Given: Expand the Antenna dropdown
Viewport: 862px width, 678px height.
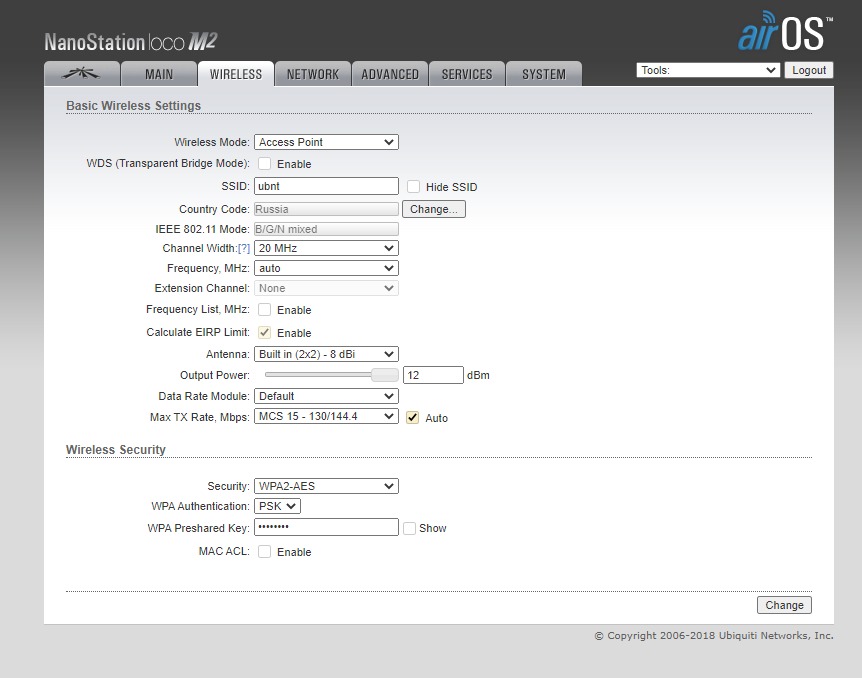Looking at the screenshot, I should point(326,354).
